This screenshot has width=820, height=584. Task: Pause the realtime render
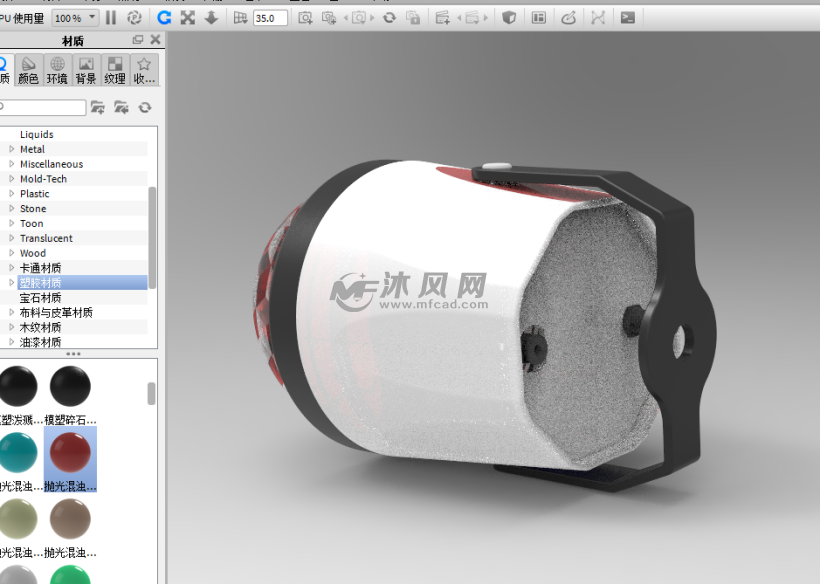tap(111, 16)
